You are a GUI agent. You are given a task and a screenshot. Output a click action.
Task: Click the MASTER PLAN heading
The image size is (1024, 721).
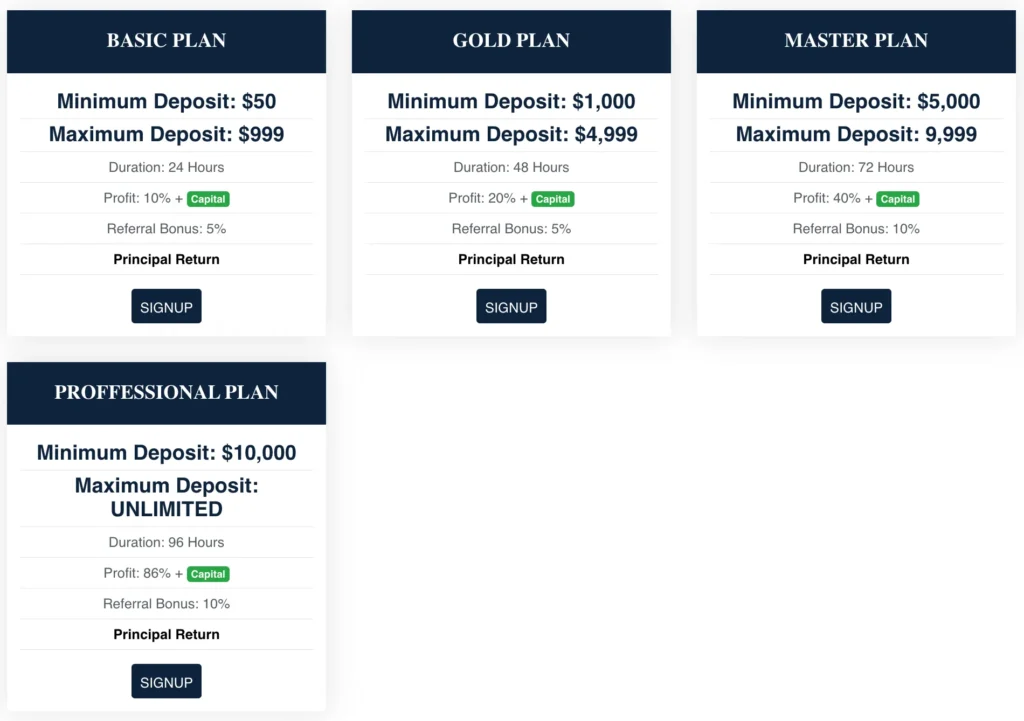[x=856, y=41]
